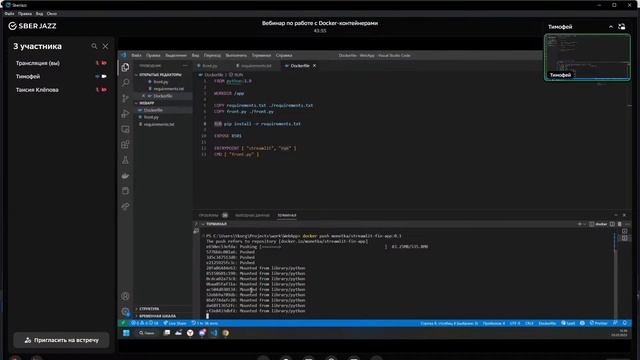Kill terminal trash icon
This screenshot has width=640, height=360.
pos(620,224)
